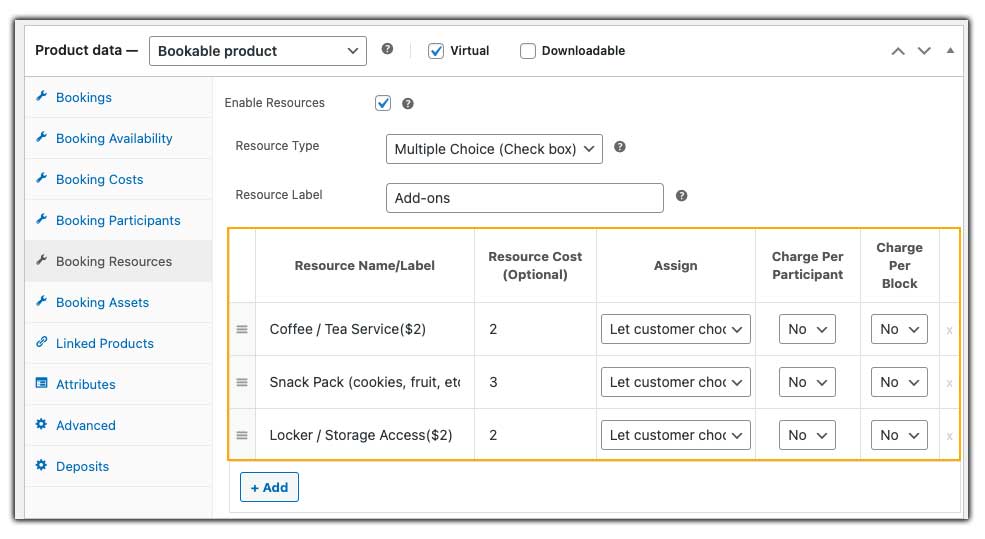Grab drag handle for Coffee / Tea Service row
Image resolution: width=985 pixels, height=539 pixels.
tap(242, 329)
